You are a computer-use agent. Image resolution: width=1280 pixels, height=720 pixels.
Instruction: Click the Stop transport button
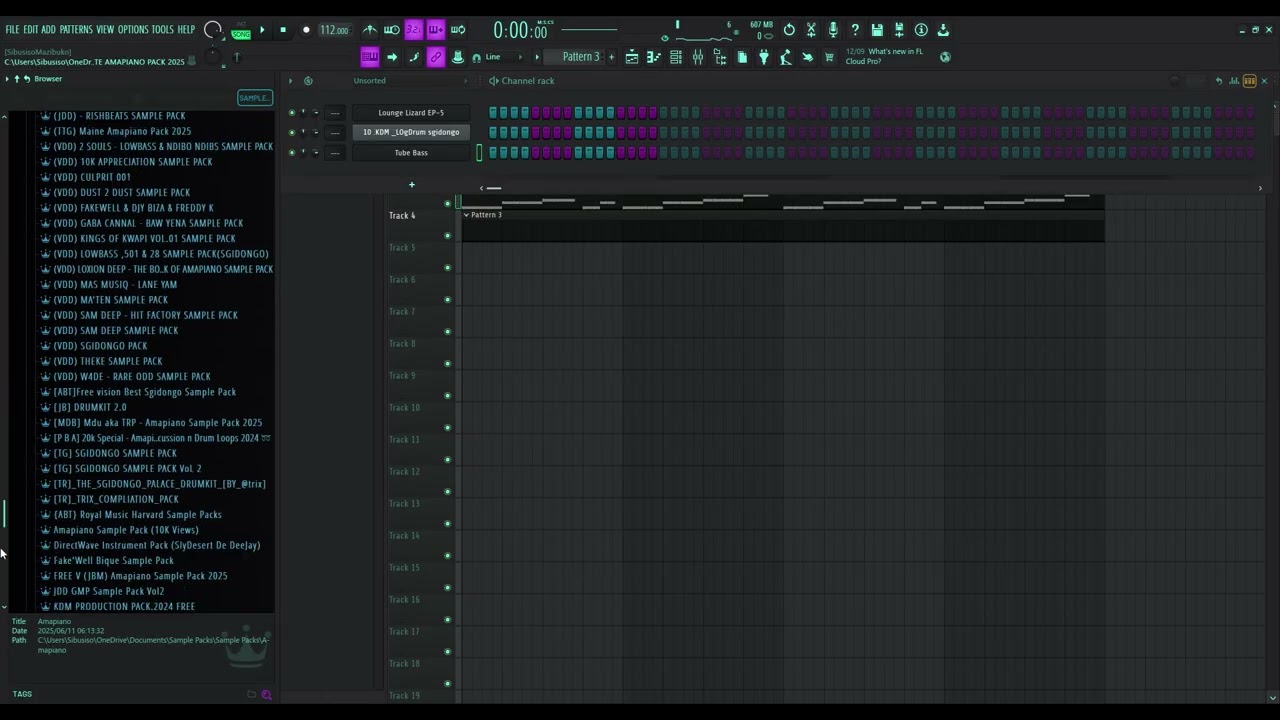[283, 30]
